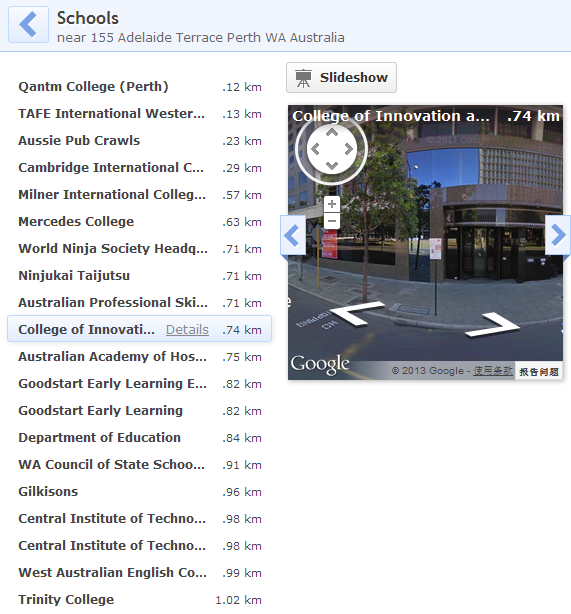
Task: Move along the right street arrow
Action: click(x=493, y=325)
